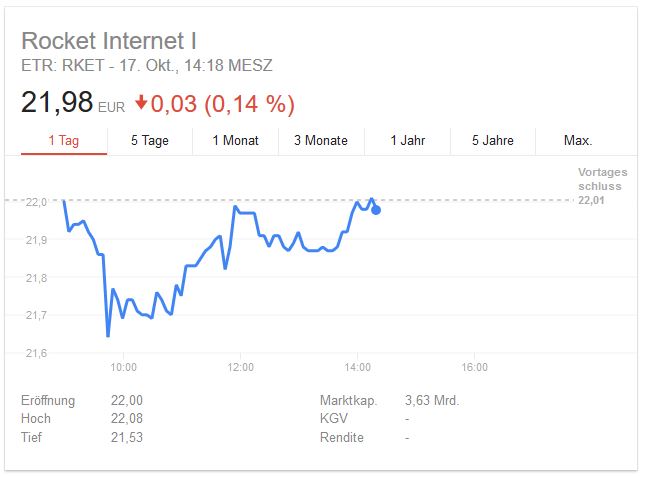Click the 14:00 time axis label
This screenshot has width=645, height=477.
[357, 368]
